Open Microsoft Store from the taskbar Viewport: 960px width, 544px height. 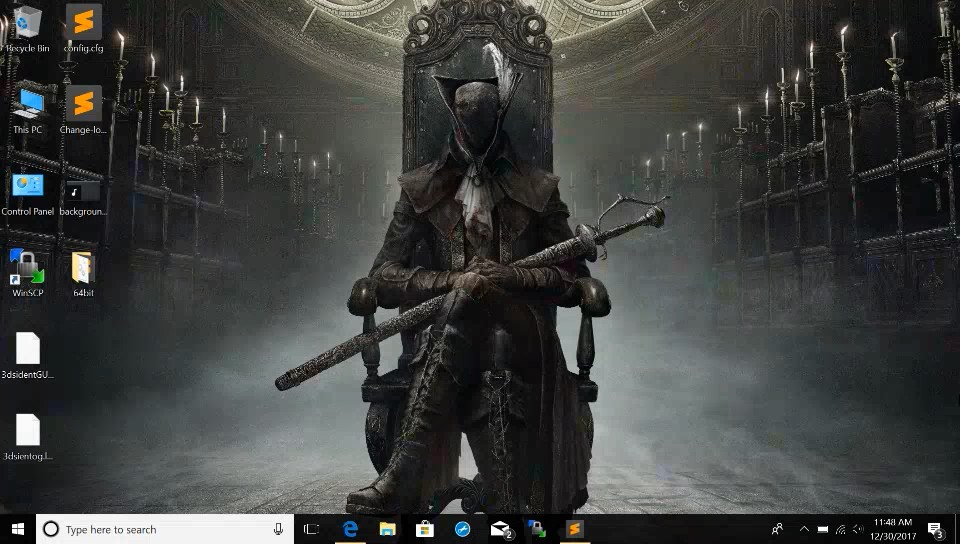pyautogui.click(x=424, y=529)
